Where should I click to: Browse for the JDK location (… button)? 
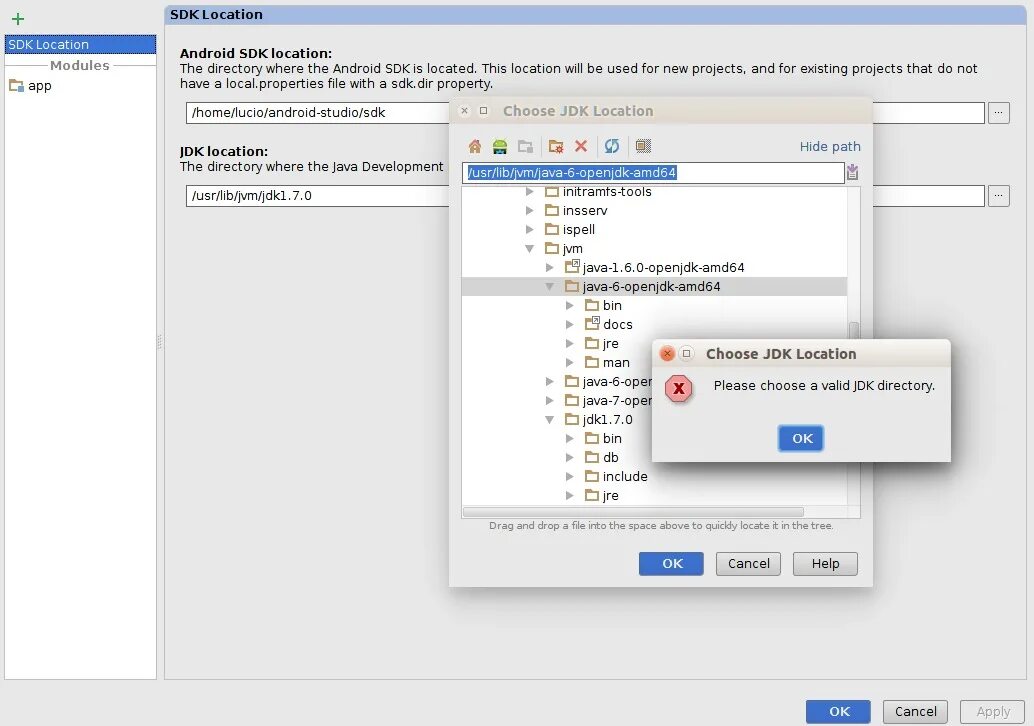click(998, 196)
